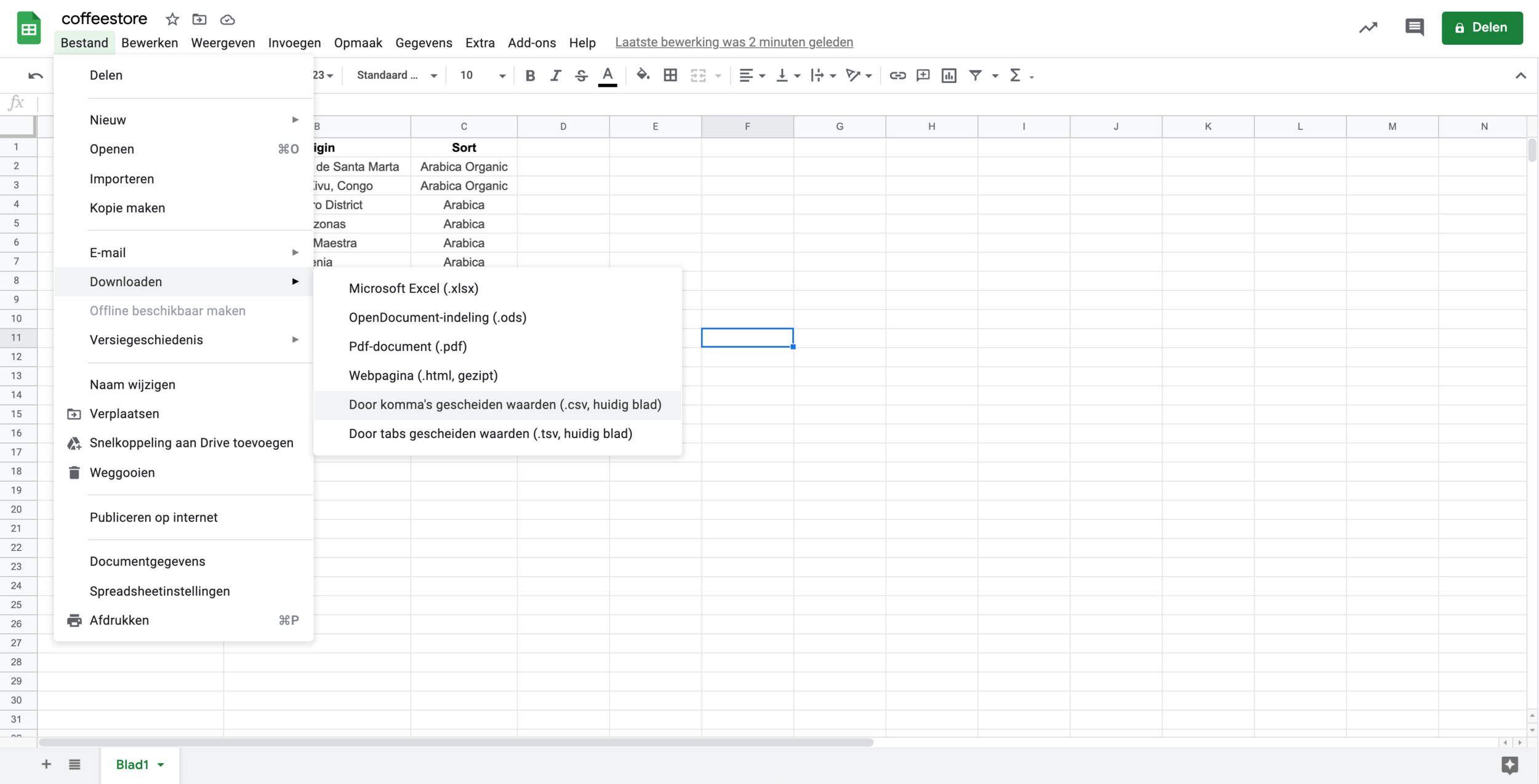Star the coffeestore spreadsheet
This screenshot has width=1539, height=784.
coord(172,19)
